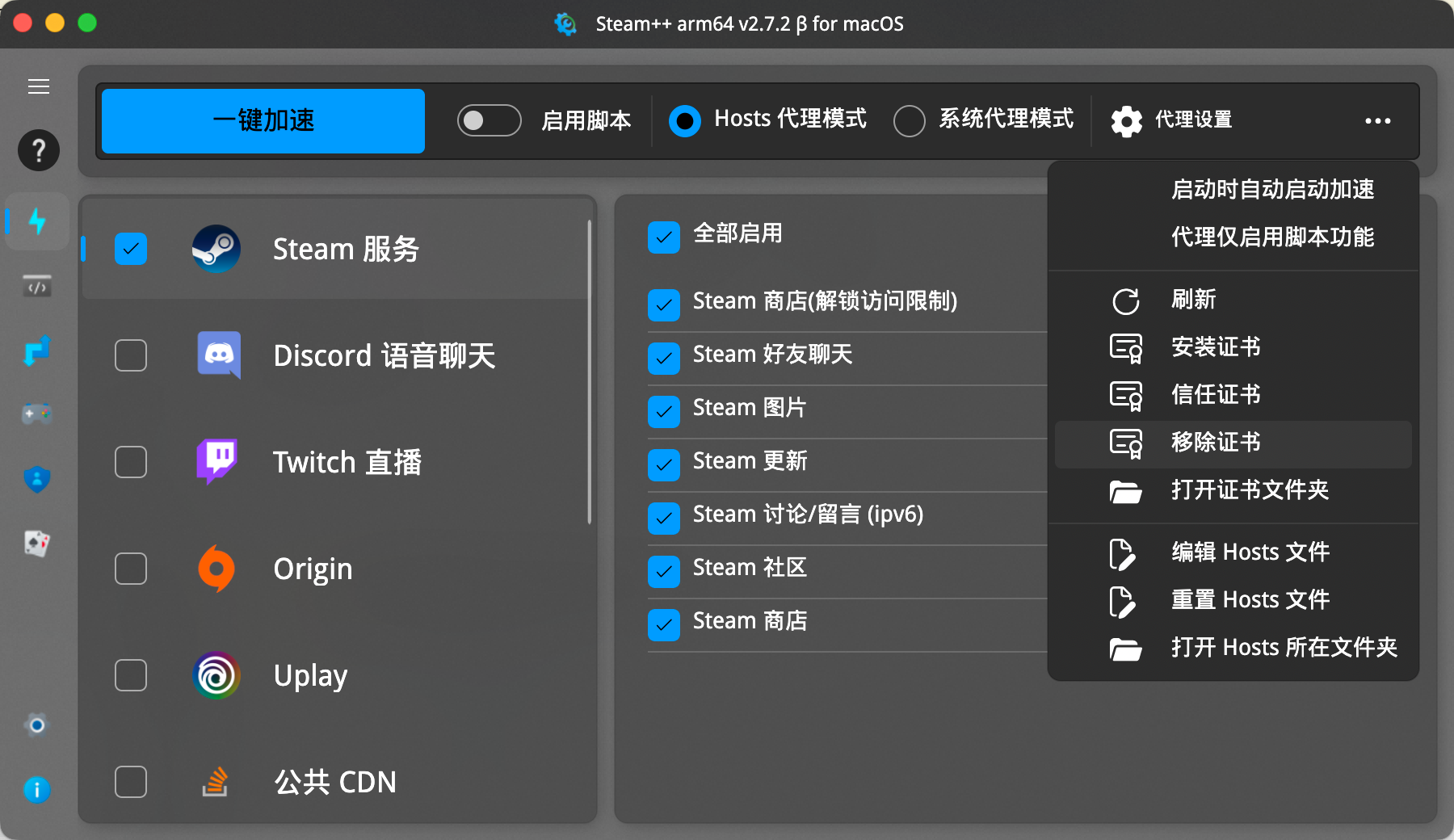
Task: Click the 重置 Hosts 文件 icon
Action: pos(1123,602)
